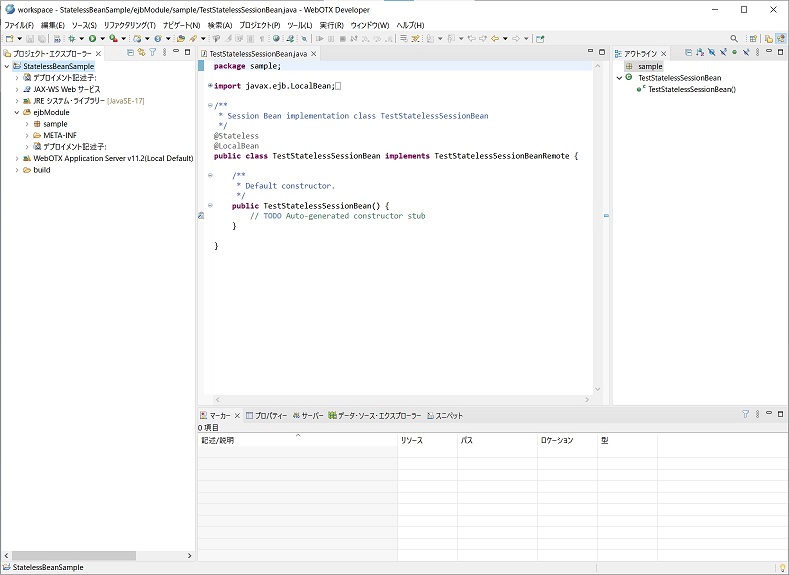
Task: Switch to the サーバー tab
Action: click(x=312, y=415)
